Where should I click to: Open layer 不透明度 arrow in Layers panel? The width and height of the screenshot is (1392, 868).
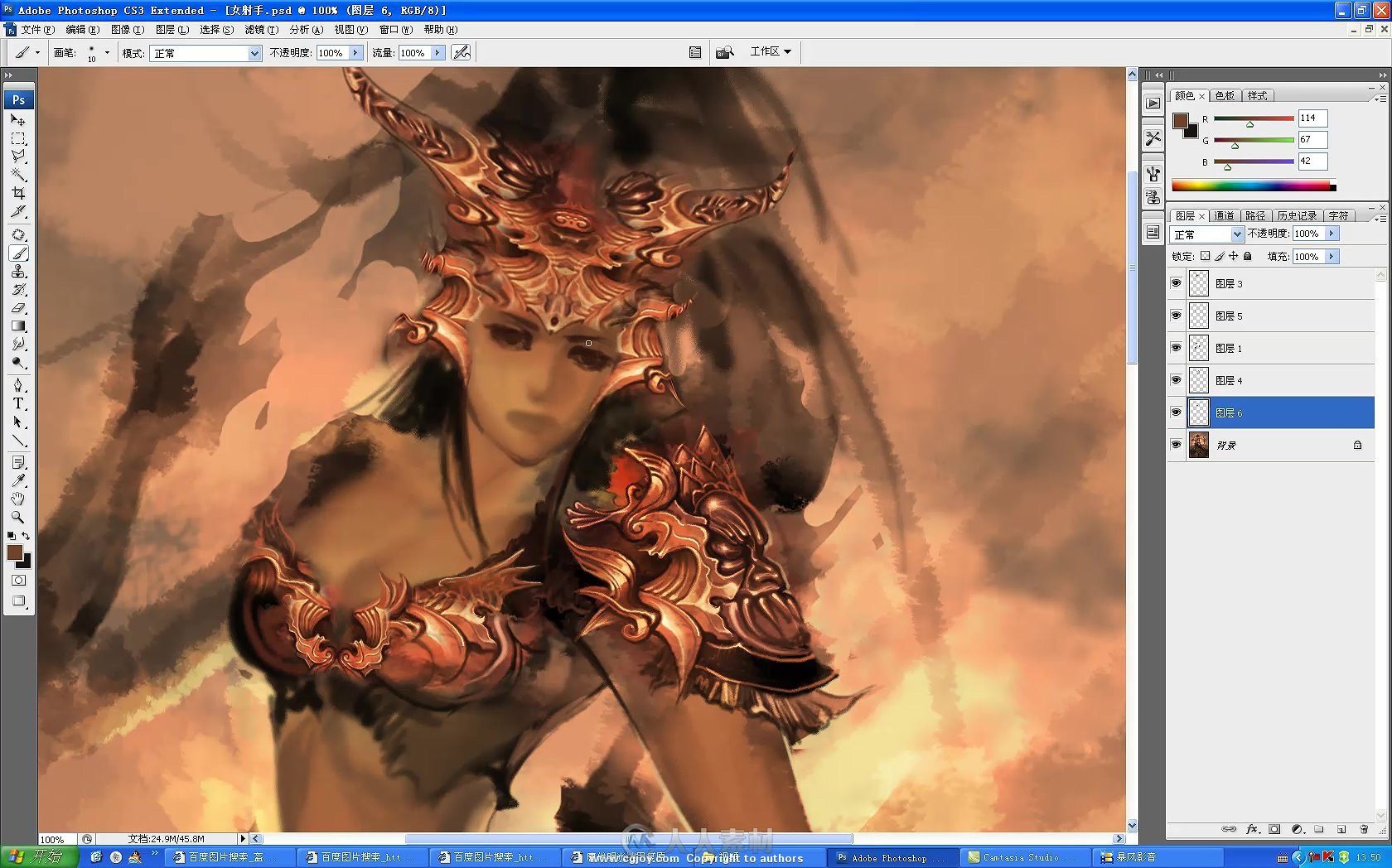click(1332, 234)
